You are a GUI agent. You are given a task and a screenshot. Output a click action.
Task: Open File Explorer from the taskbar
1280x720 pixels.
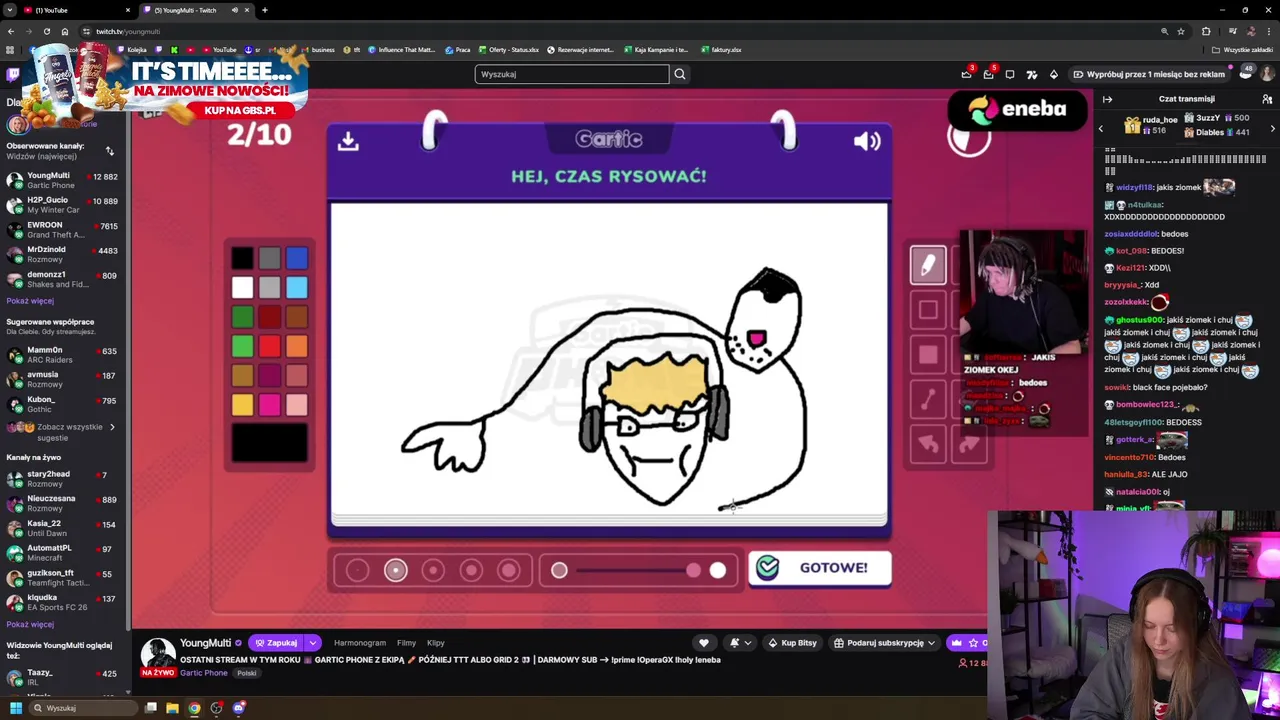point(172,708)
